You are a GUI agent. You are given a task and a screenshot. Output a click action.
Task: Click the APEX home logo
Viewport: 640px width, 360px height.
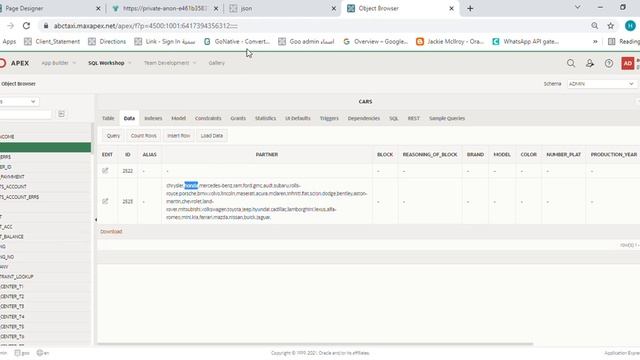tap(15, 63)
